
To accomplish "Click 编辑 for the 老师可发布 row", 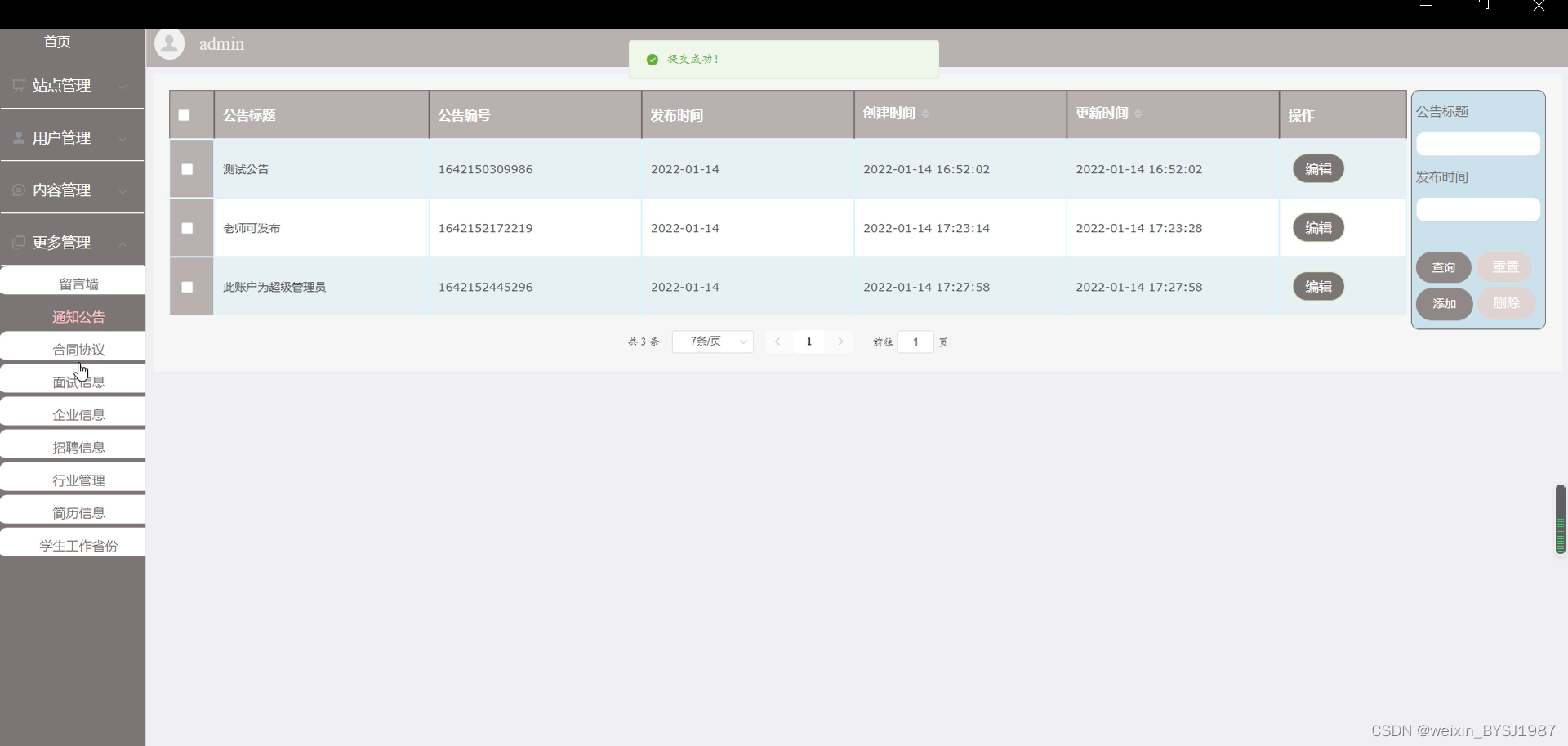I will (x=1318, y=228).
